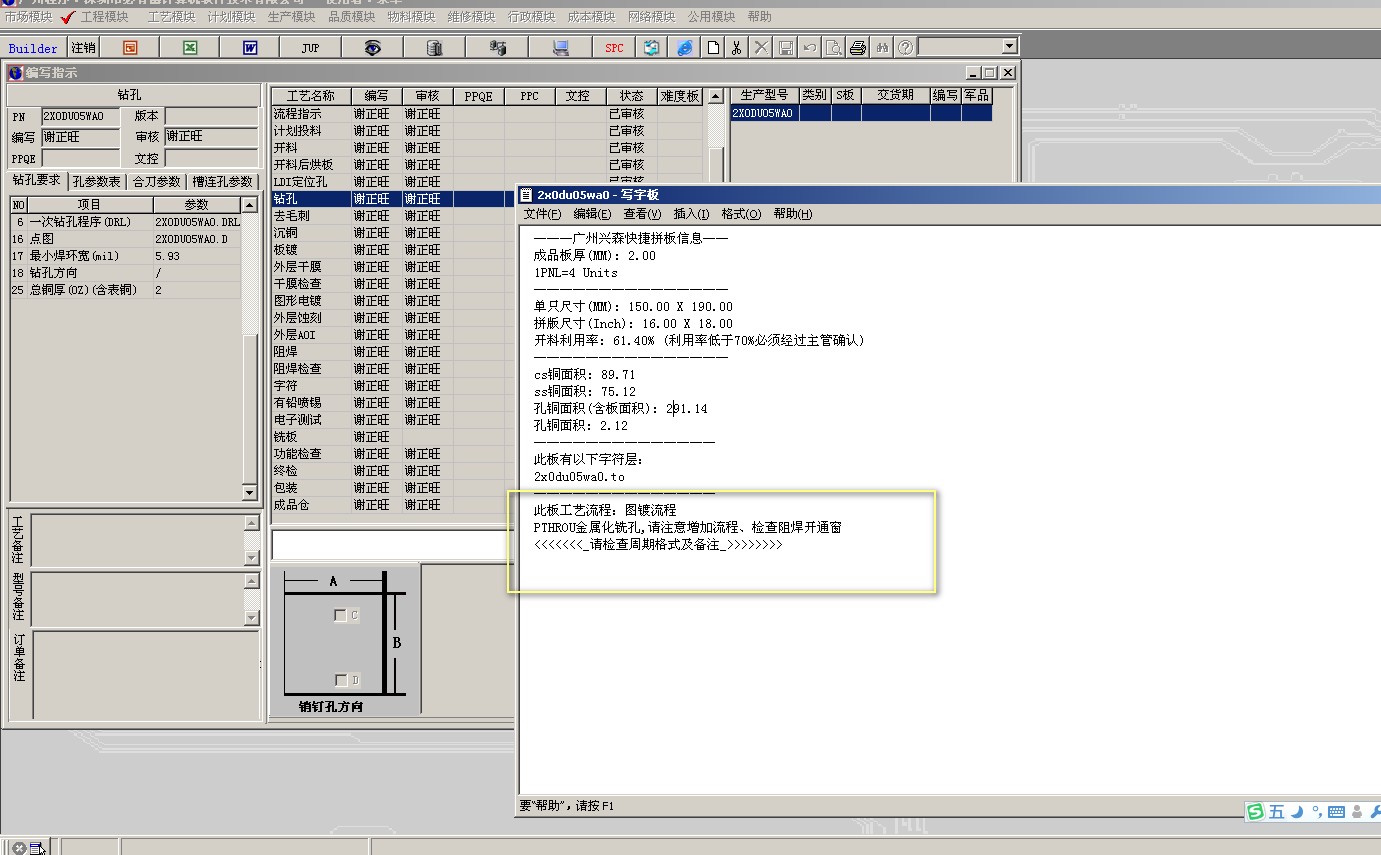Click the PN input field
Image resolution: width=1381 pixels, height=855 pixels.
(80, 116)
